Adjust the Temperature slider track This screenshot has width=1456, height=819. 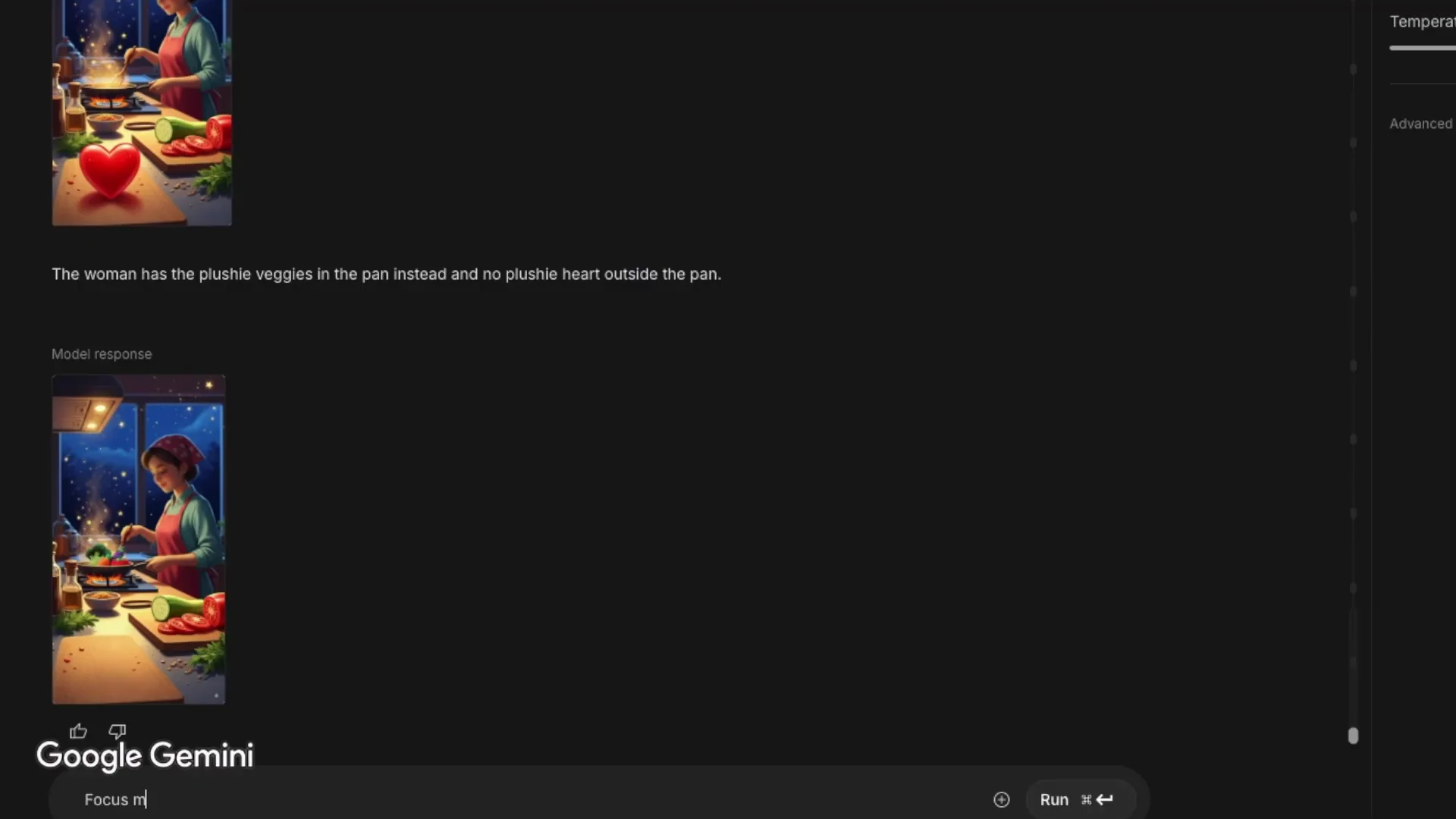[x=1422, y=48]
